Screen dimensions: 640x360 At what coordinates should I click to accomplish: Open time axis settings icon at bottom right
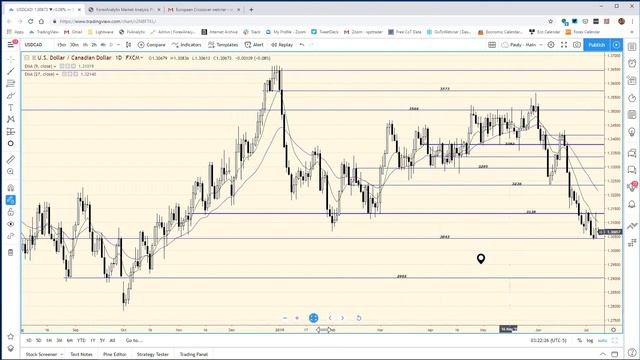pos(613,329)
